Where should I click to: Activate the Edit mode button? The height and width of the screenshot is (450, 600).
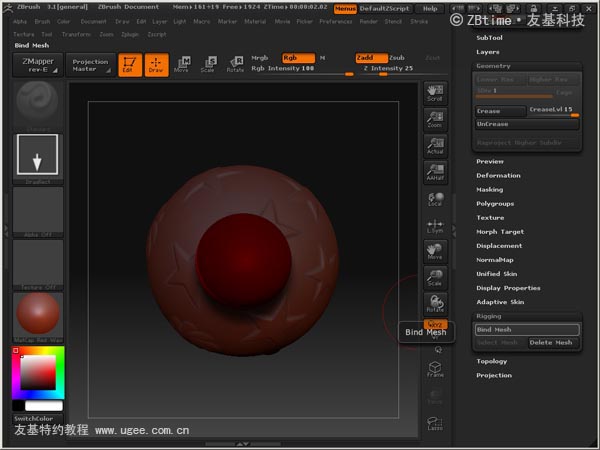tap(130, 65)
